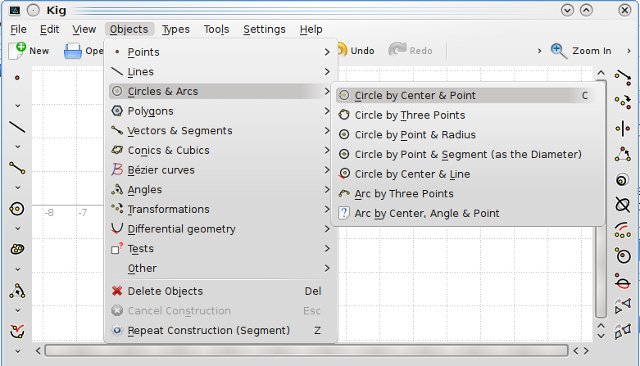Select the circle tool in left toolbar
This screenshot has width=640, height=366.
click(17, 209)
